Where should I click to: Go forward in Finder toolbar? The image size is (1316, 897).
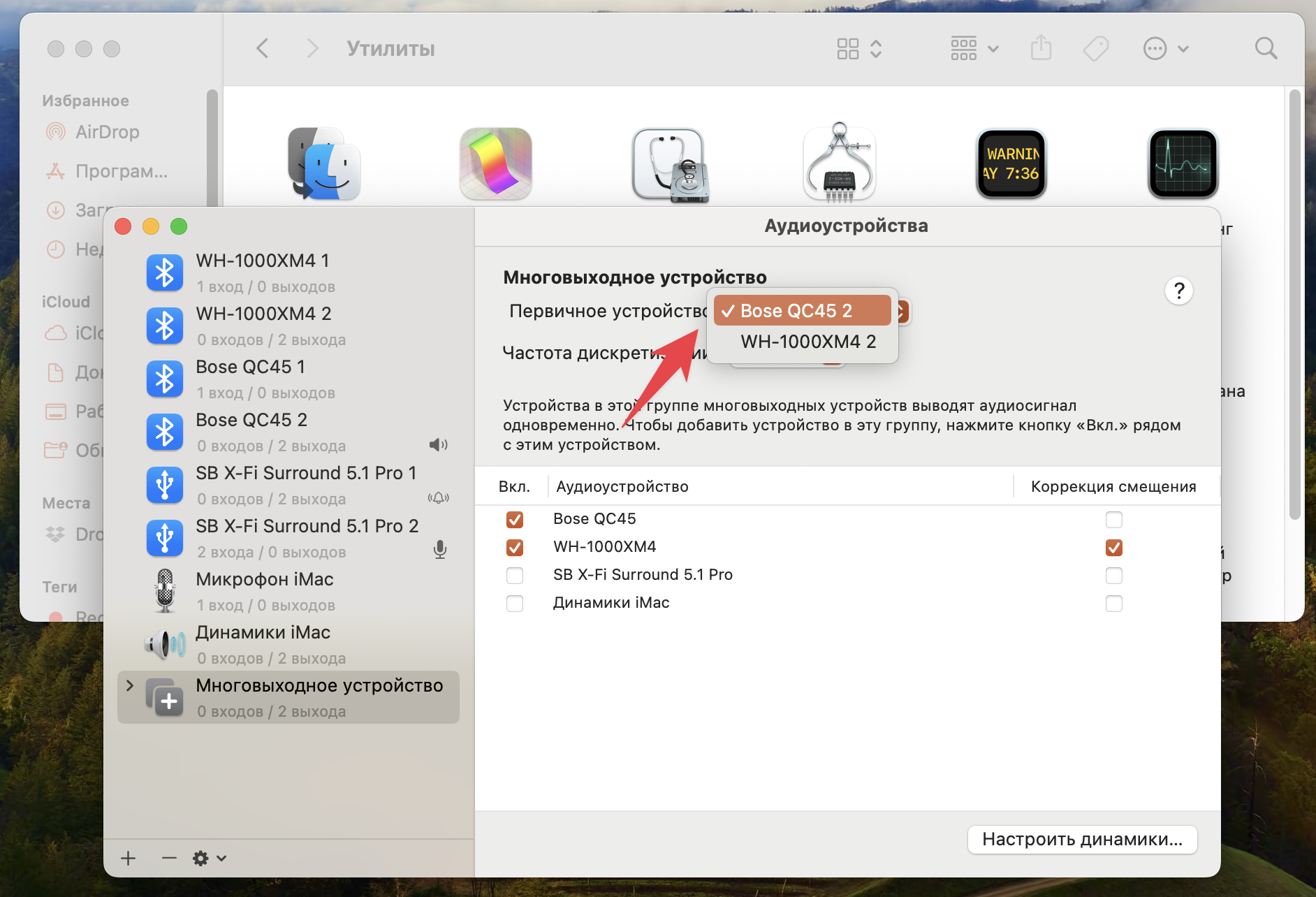pos(312,49)
